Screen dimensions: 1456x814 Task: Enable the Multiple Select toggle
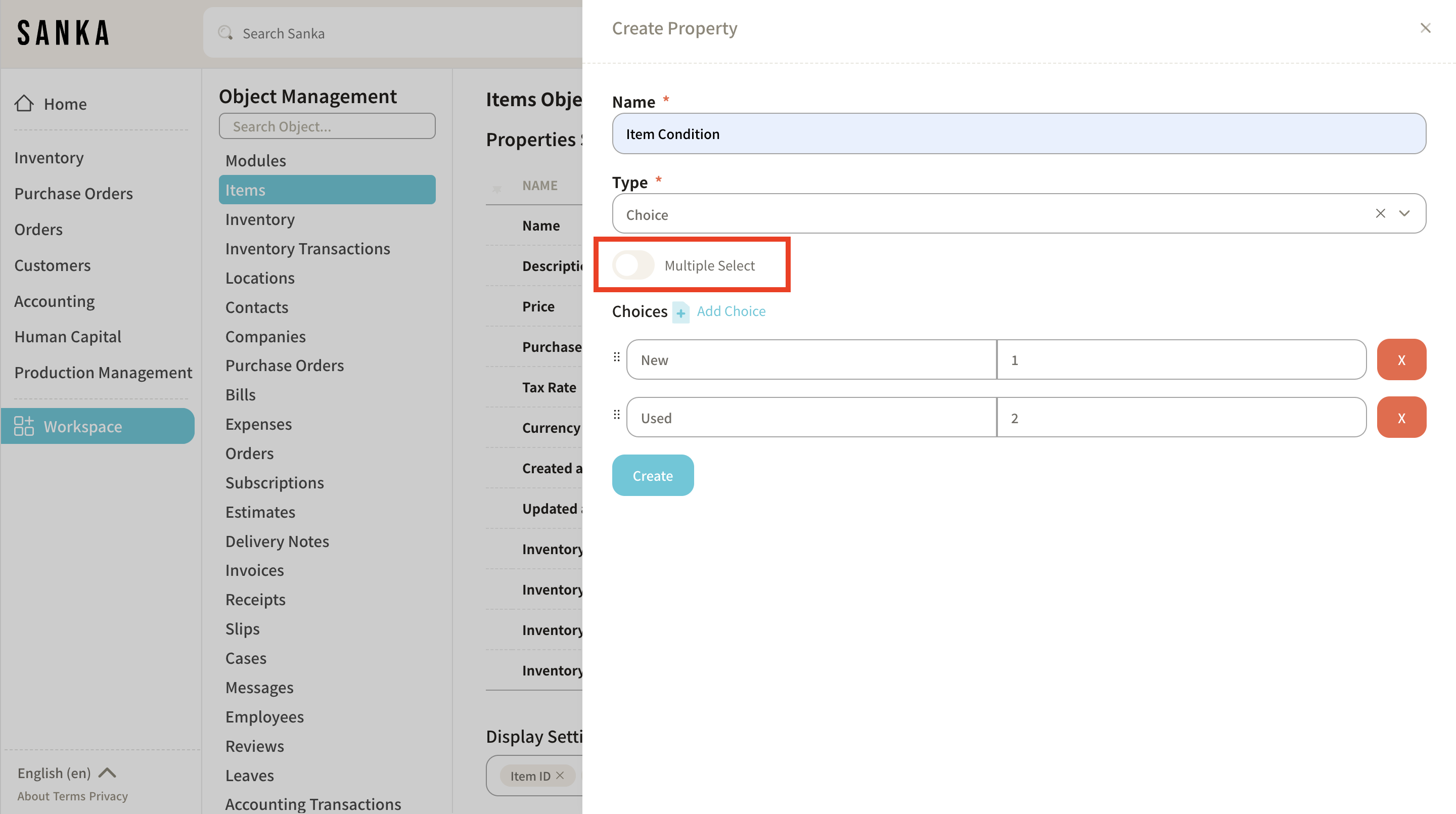click(633, 265)
